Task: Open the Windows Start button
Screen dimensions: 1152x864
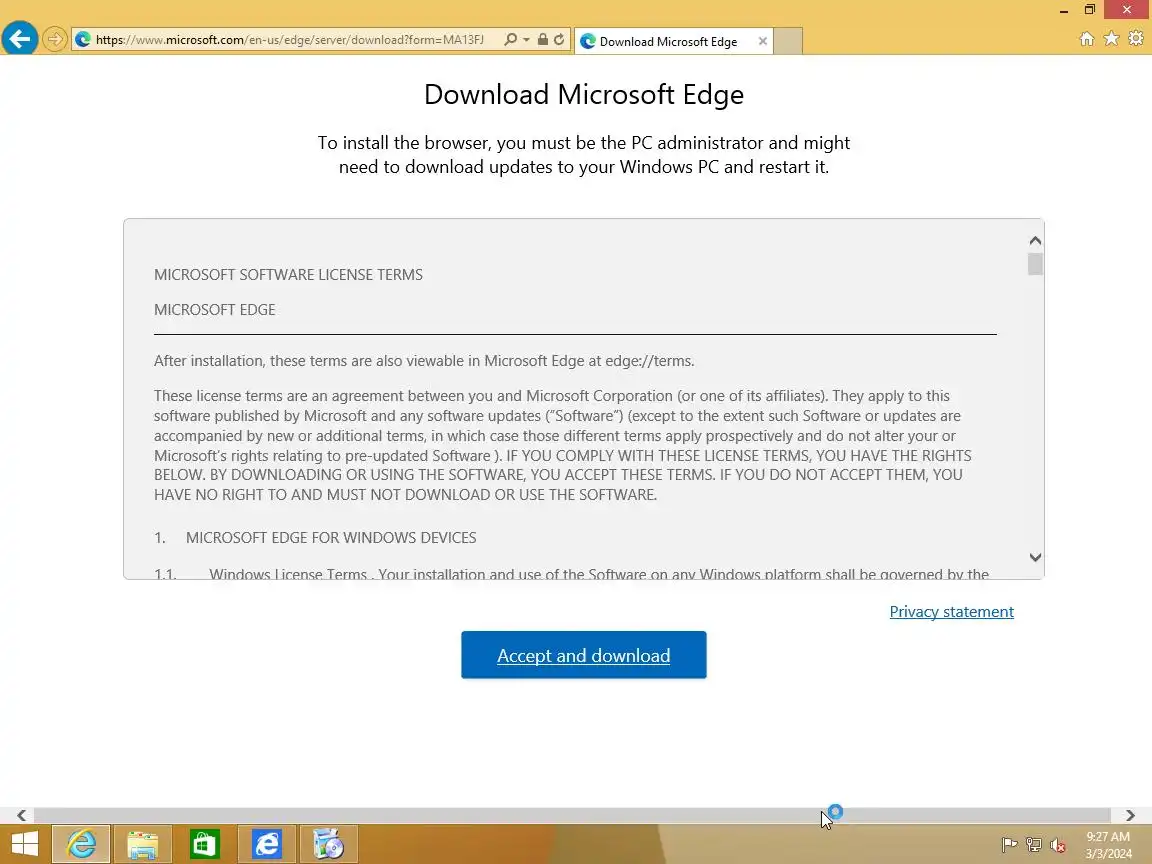Action: (24, 844)
